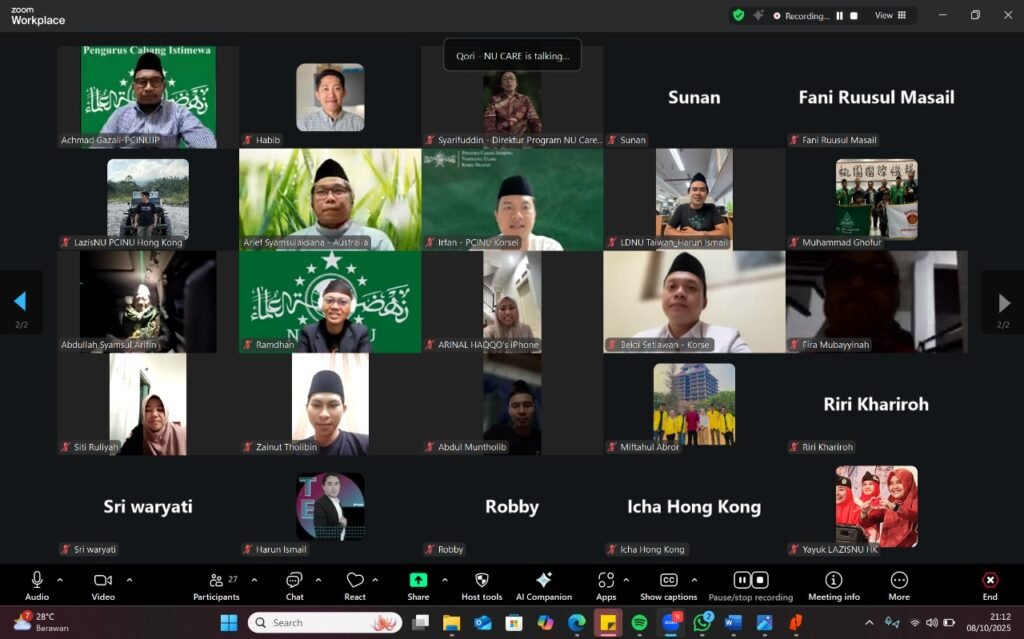
Task: Expand the Audio options chevron
Action: tap(60, 580)
